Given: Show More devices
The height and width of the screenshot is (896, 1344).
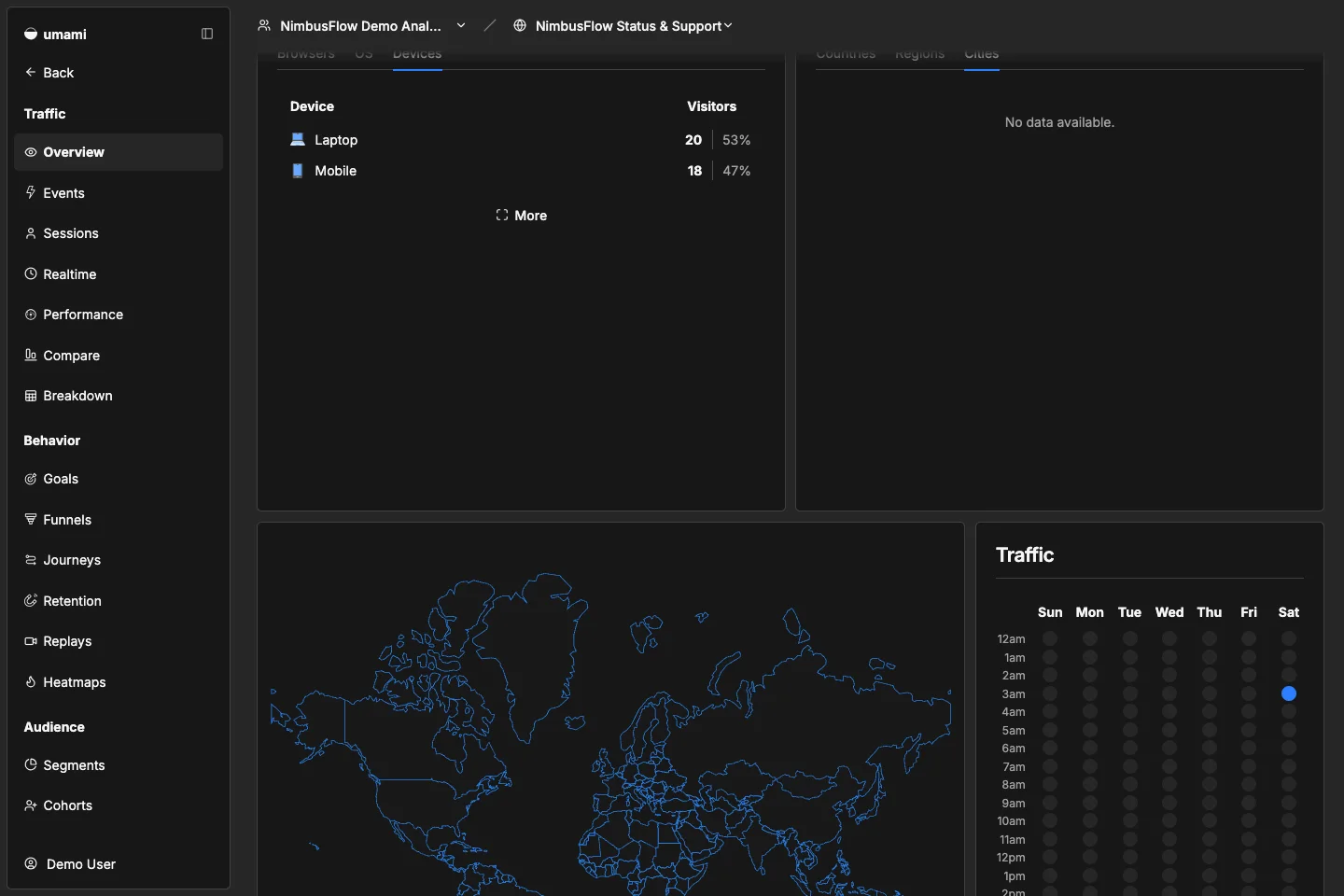Looking at the screenshot, I should (x=522, y=216).
